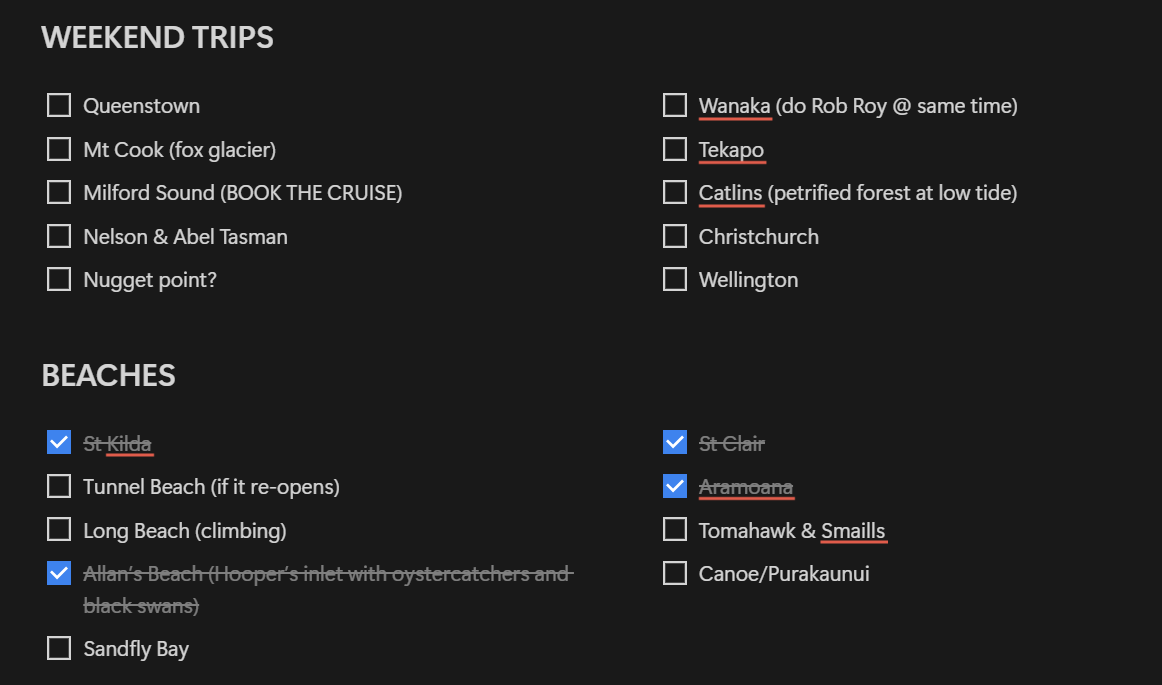Check off Nelson & Abel Tasman
This screenshot has width=1162, height=685.
[59, 236]
